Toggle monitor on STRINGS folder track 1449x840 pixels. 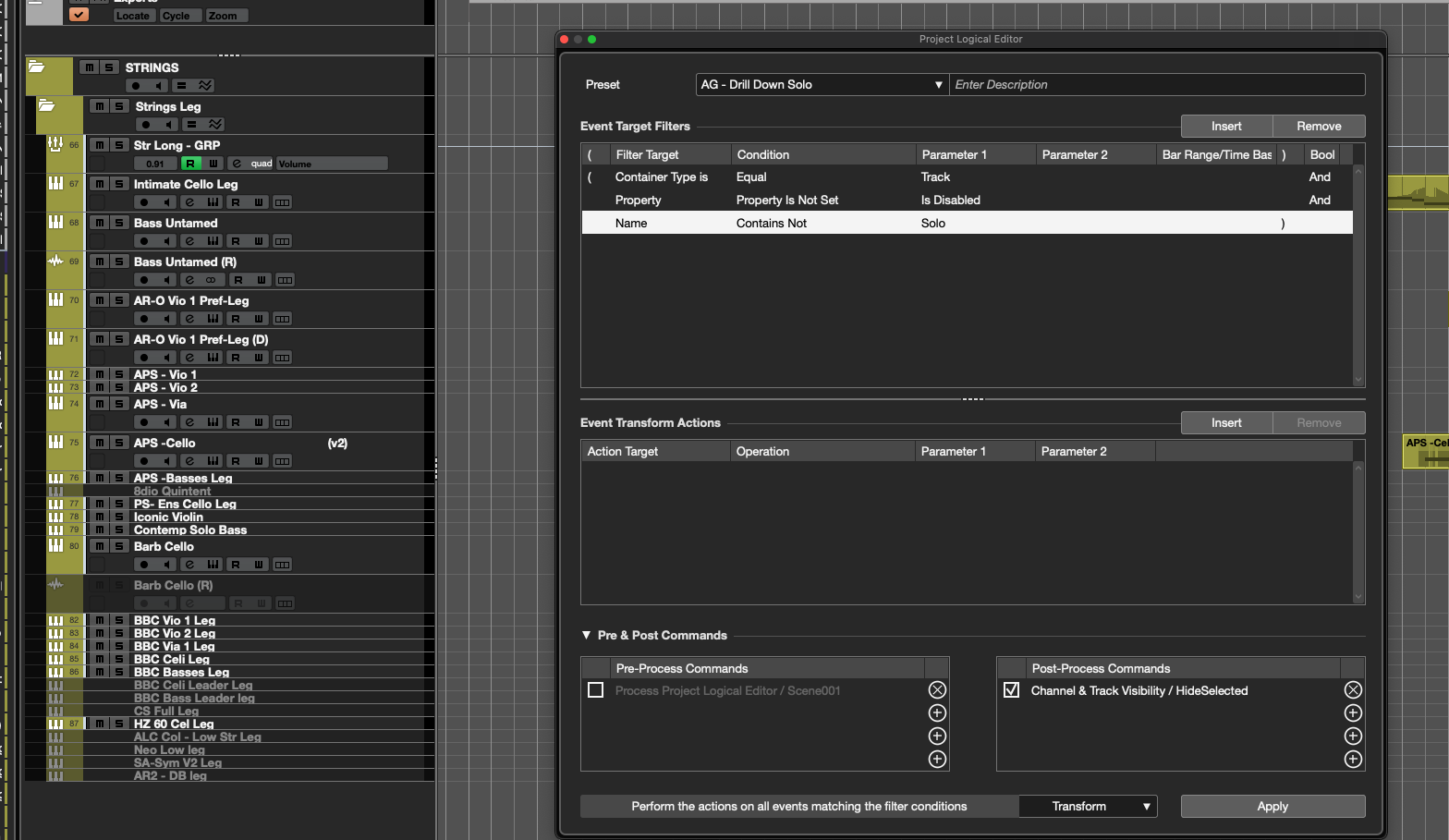[159, 86]
